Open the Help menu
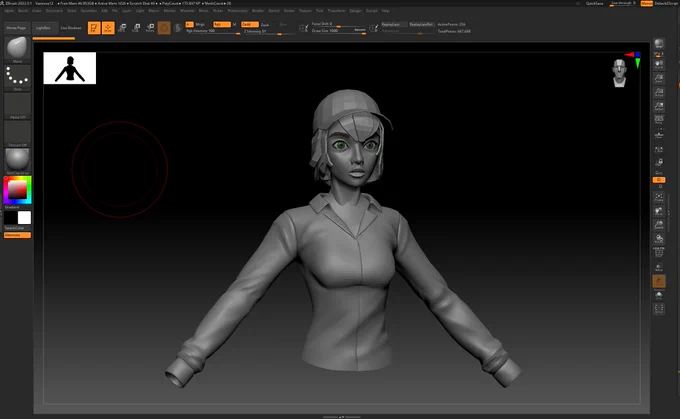 pos(386,10)
